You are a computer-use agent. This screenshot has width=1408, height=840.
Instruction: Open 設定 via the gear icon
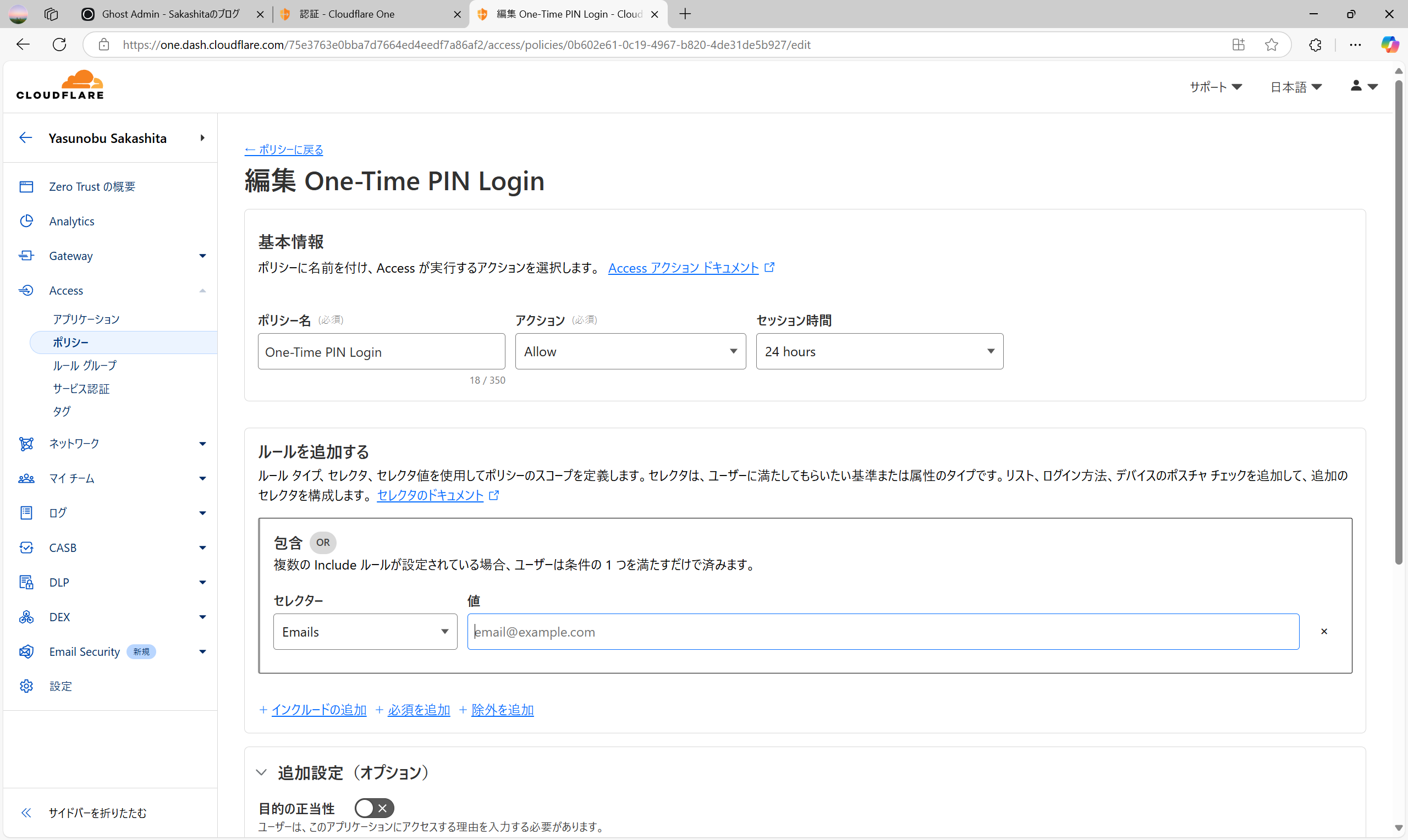click(26, 686)
